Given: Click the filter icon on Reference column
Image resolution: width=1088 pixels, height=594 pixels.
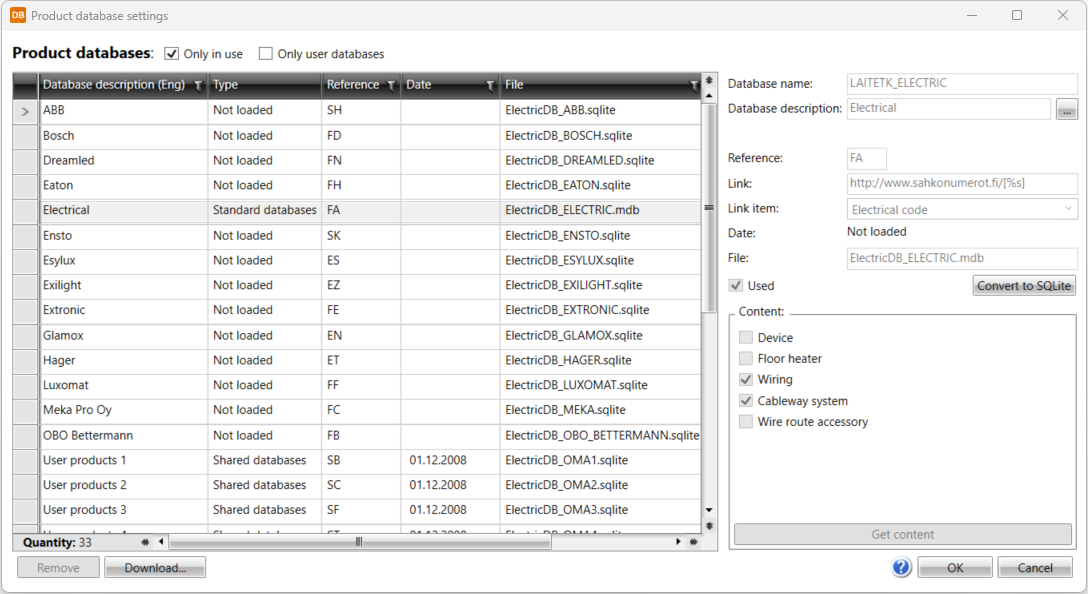Looking at the screenshot, I should 390,86.
